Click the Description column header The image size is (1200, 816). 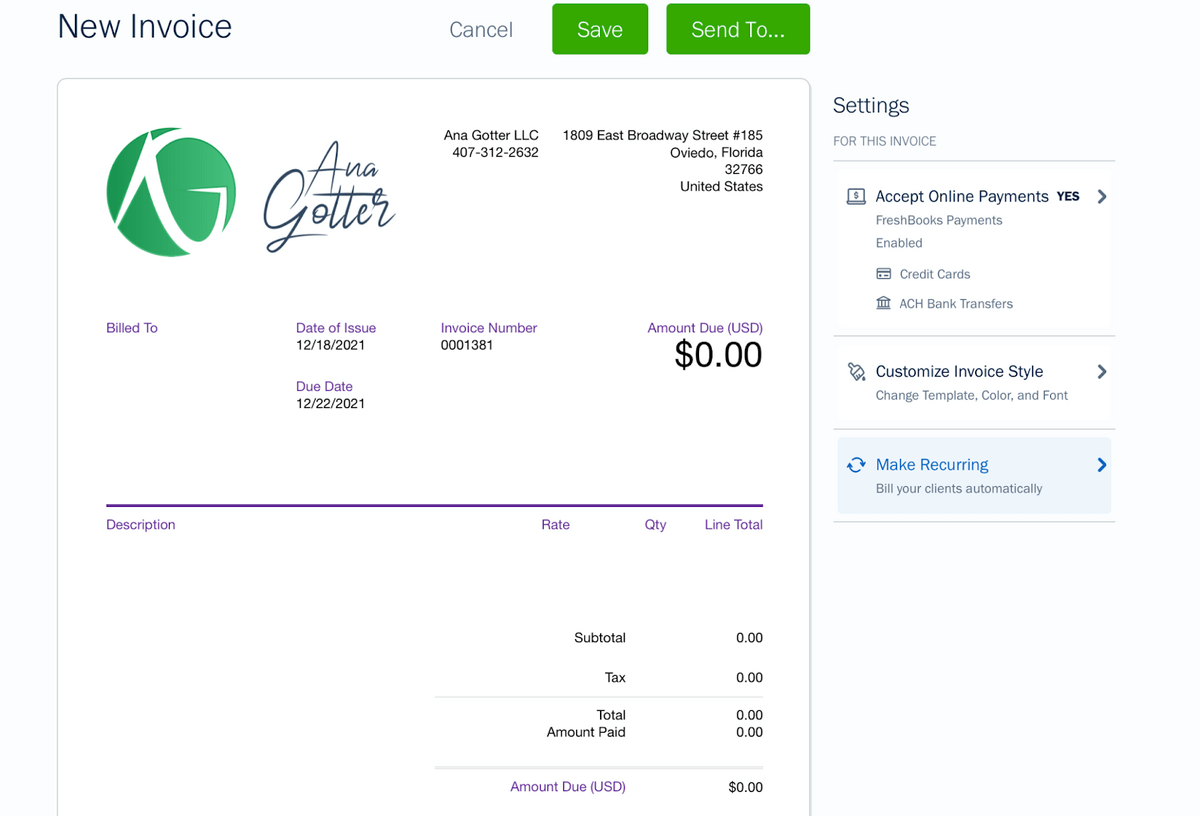[141, 525]
